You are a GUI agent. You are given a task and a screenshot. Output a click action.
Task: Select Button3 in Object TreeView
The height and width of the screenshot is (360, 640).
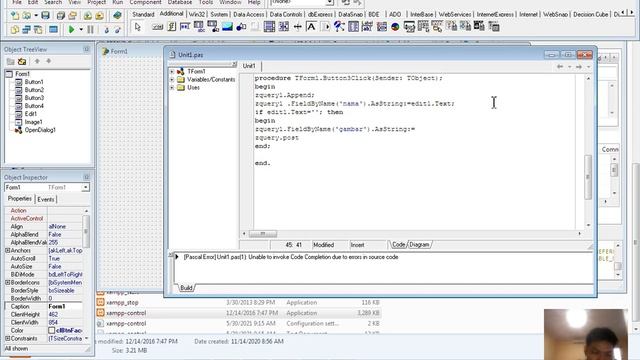[x=34, y=98]
